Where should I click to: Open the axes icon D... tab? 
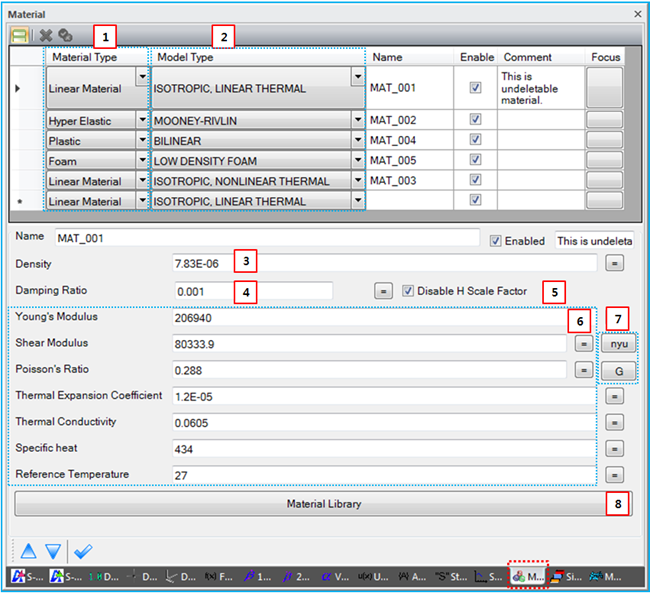click(181, 576)
